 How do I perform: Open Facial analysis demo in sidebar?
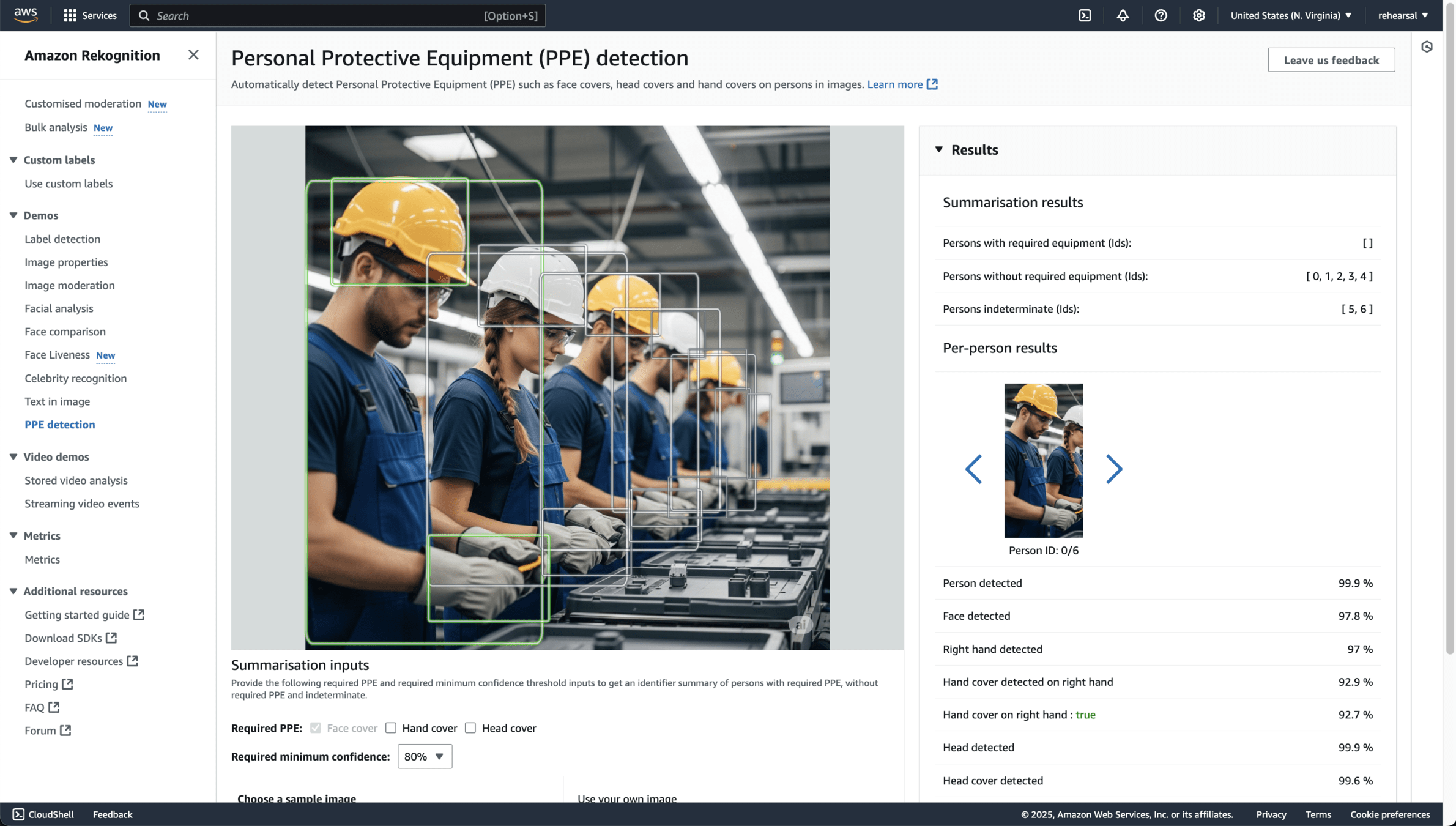(x=59, y=308)
